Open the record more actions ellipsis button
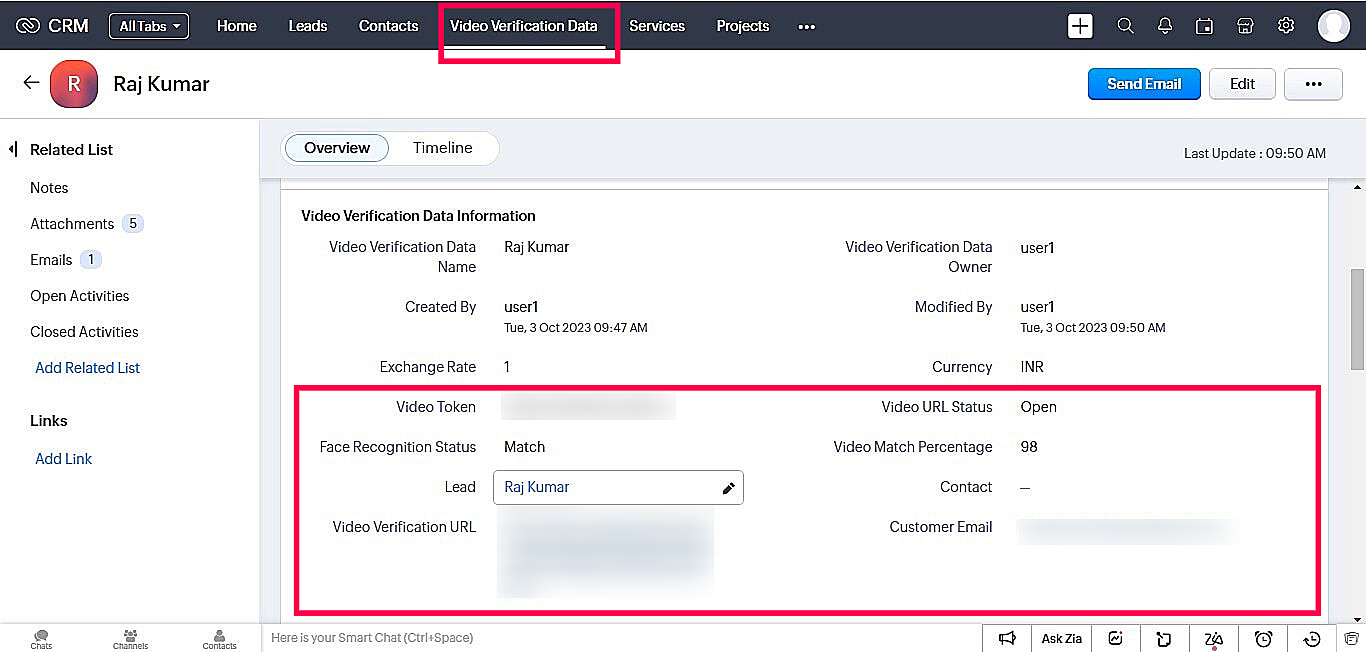 (x=1313, y=84)
